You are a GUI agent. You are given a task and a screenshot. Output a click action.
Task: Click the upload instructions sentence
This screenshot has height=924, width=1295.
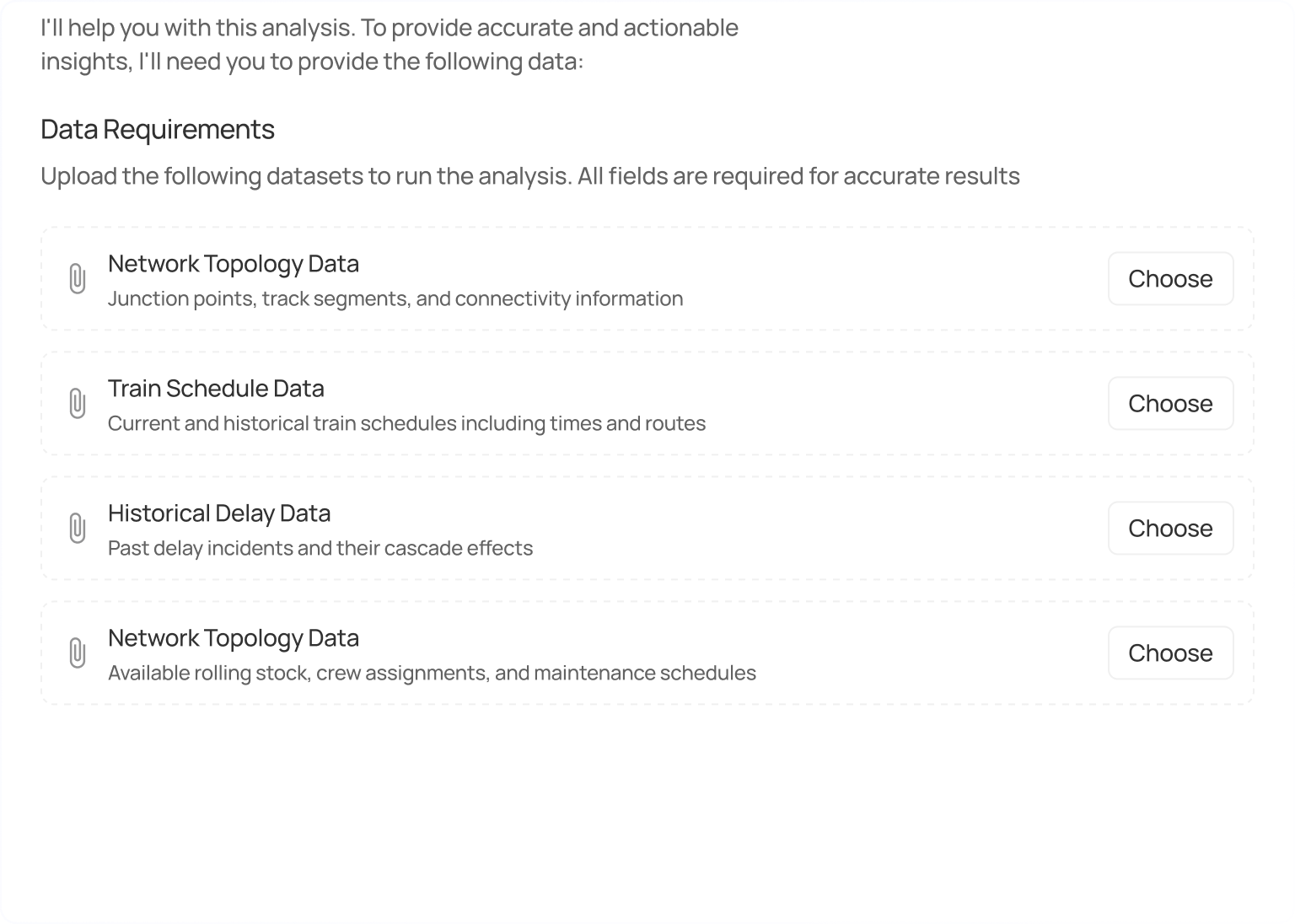529,176
